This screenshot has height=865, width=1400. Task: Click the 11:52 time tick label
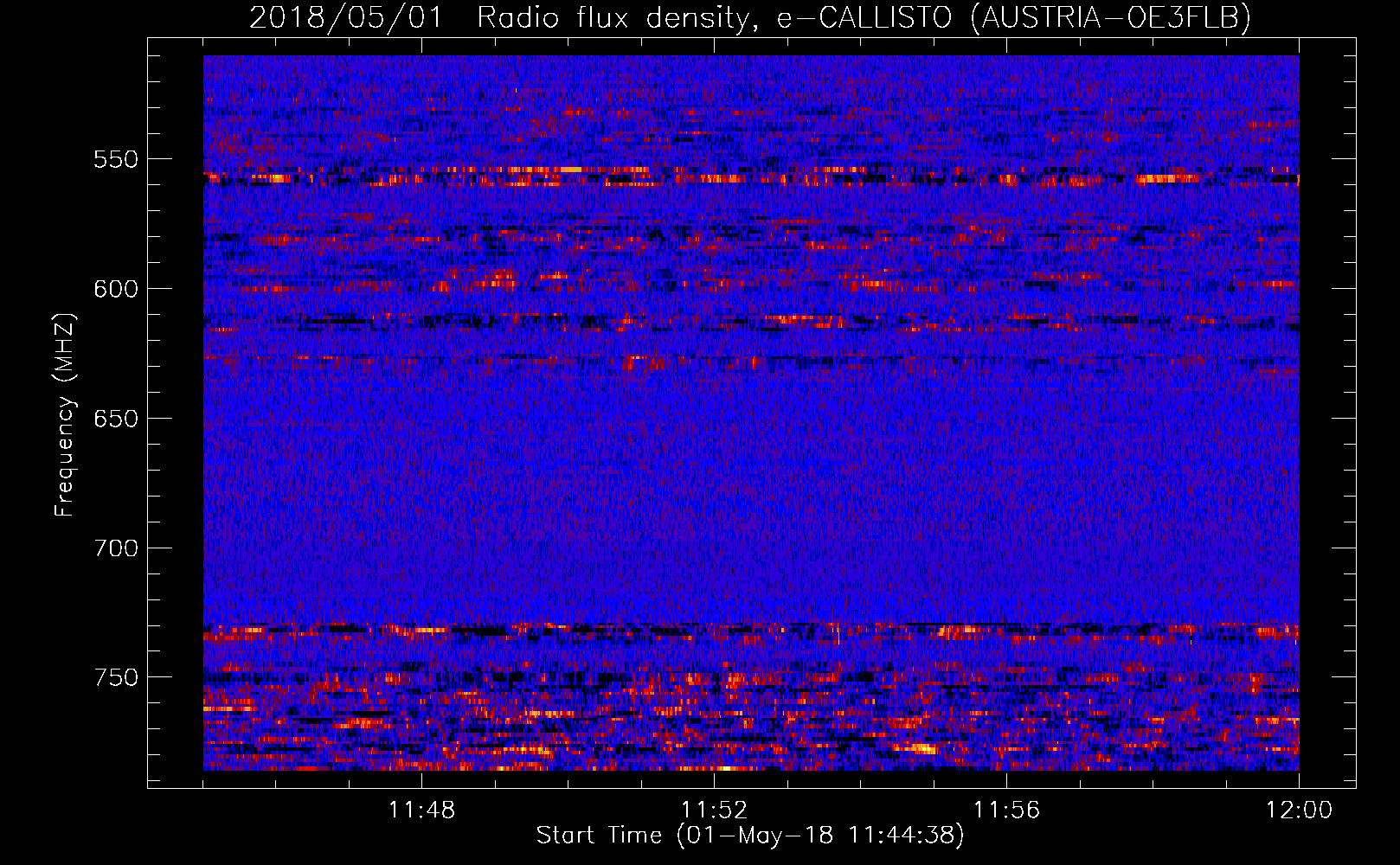(x=714, y=811)
